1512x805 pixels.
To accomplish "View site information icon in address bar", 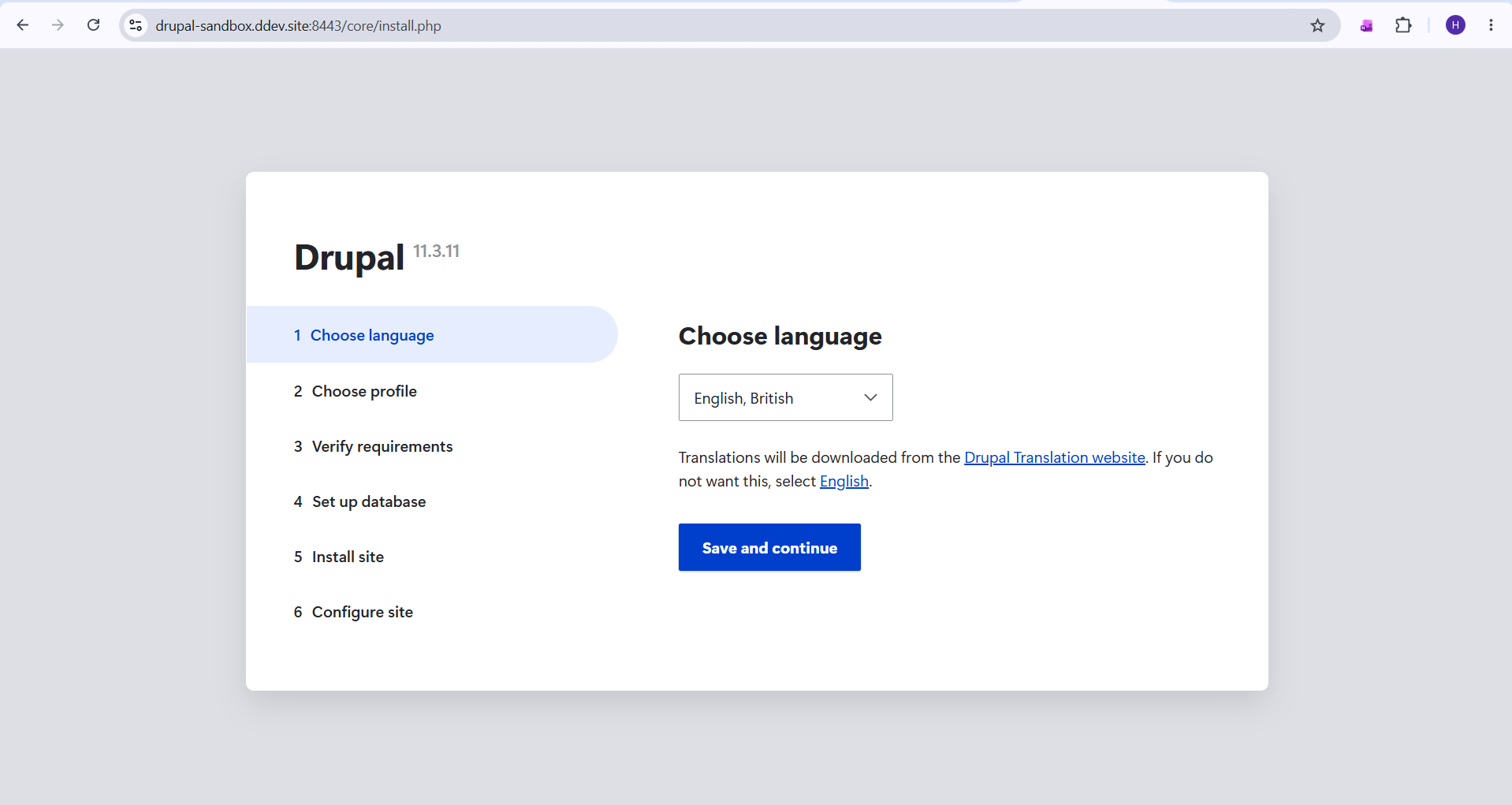I will pos(136,25).
